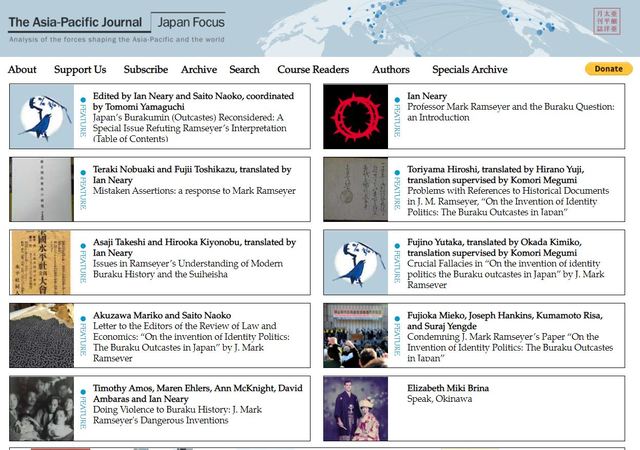Open 'Professor Mark Ramseyer and the Buraku Question' article
The image size is (640, 450).
511,112
